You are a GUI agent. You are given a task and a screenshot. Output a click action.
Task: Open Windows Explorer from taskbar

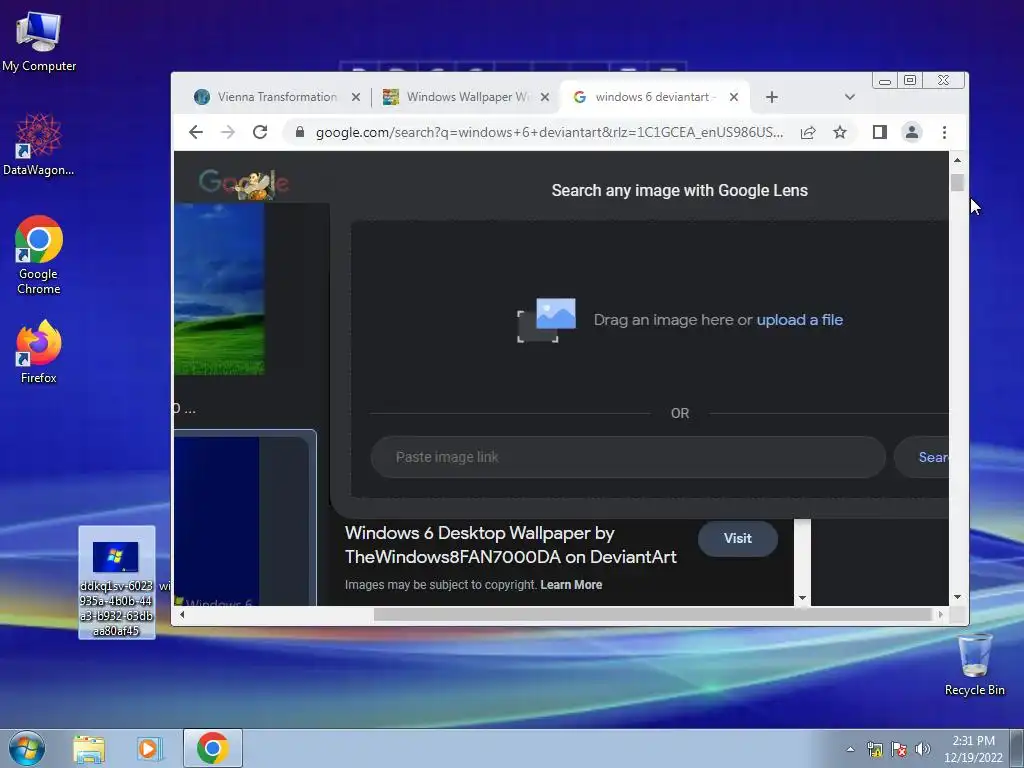pos(89,748)
